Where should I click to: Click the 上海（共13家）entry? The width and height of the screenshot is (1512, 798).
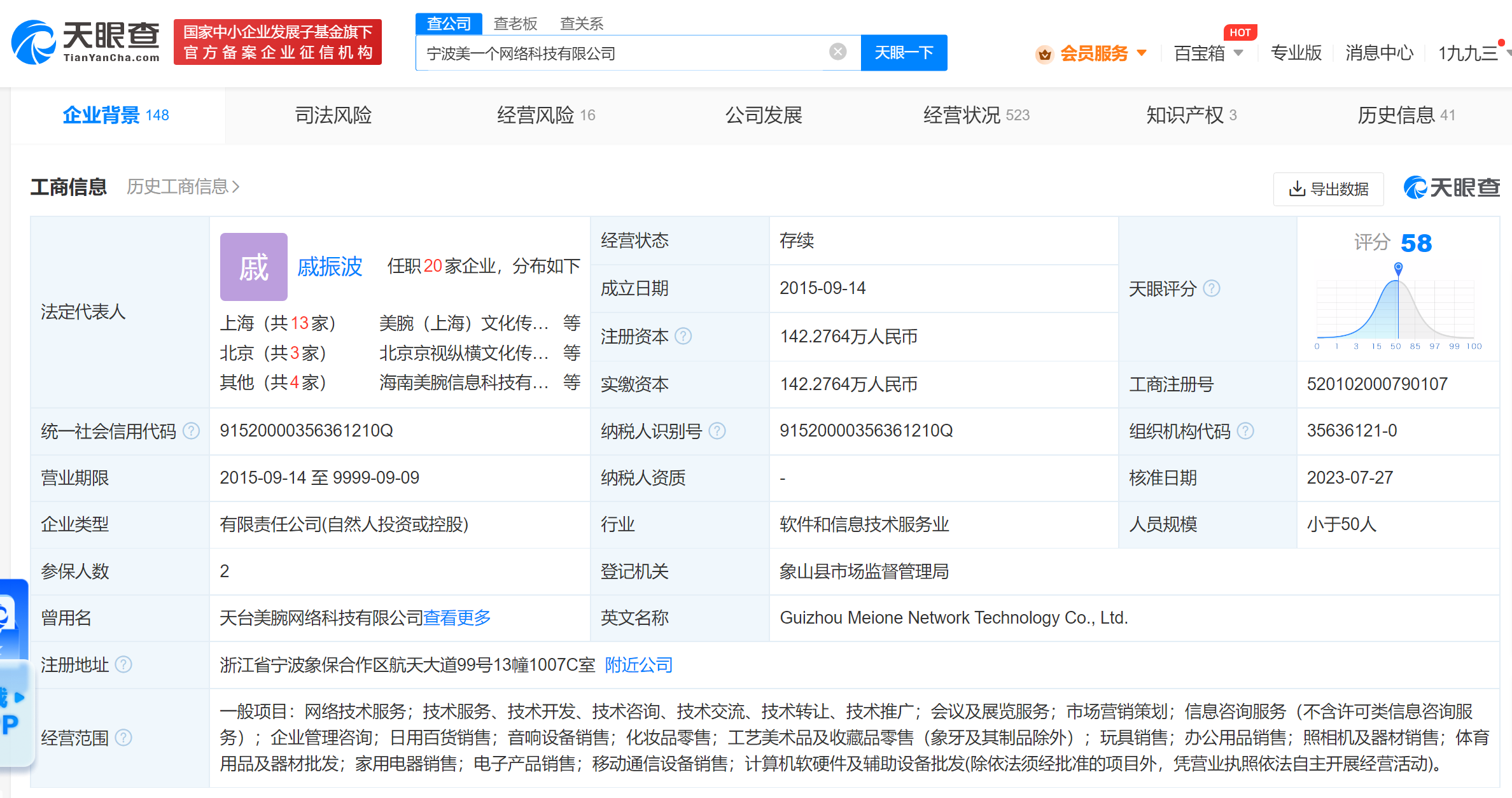pos(277,323)
